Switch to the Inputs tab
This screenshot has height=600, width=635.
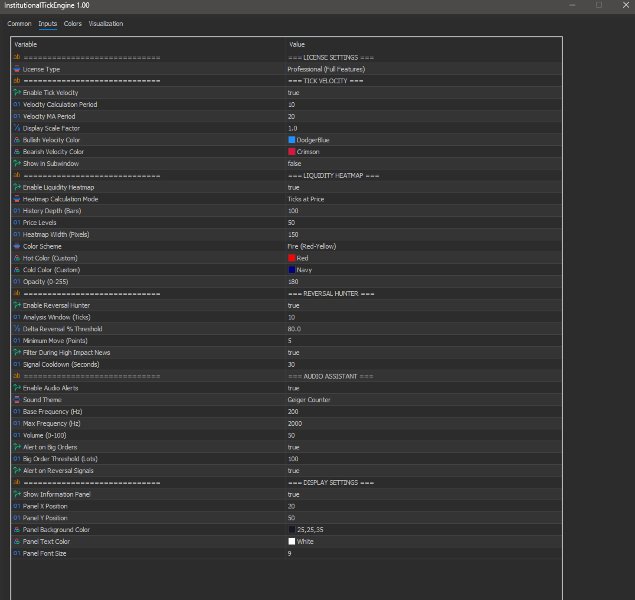(x=47, y=23)
